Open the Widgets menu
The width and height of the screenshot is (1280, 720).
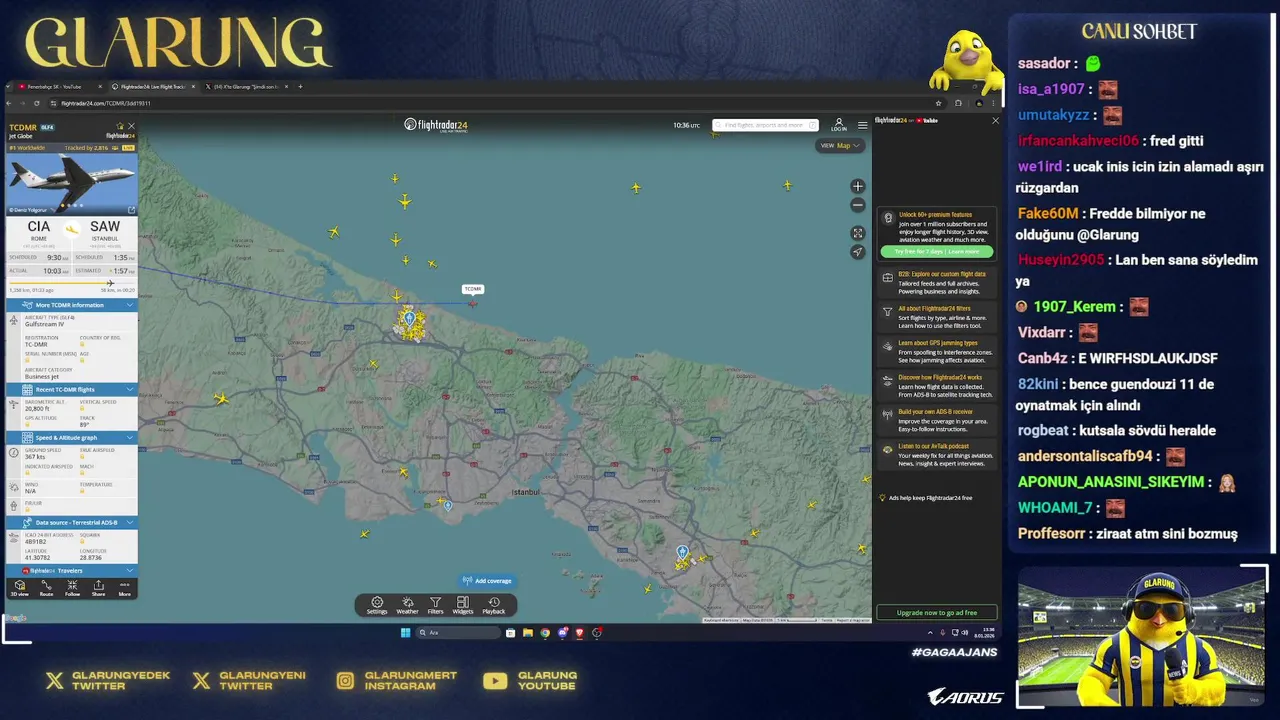(x=463, y=605)
